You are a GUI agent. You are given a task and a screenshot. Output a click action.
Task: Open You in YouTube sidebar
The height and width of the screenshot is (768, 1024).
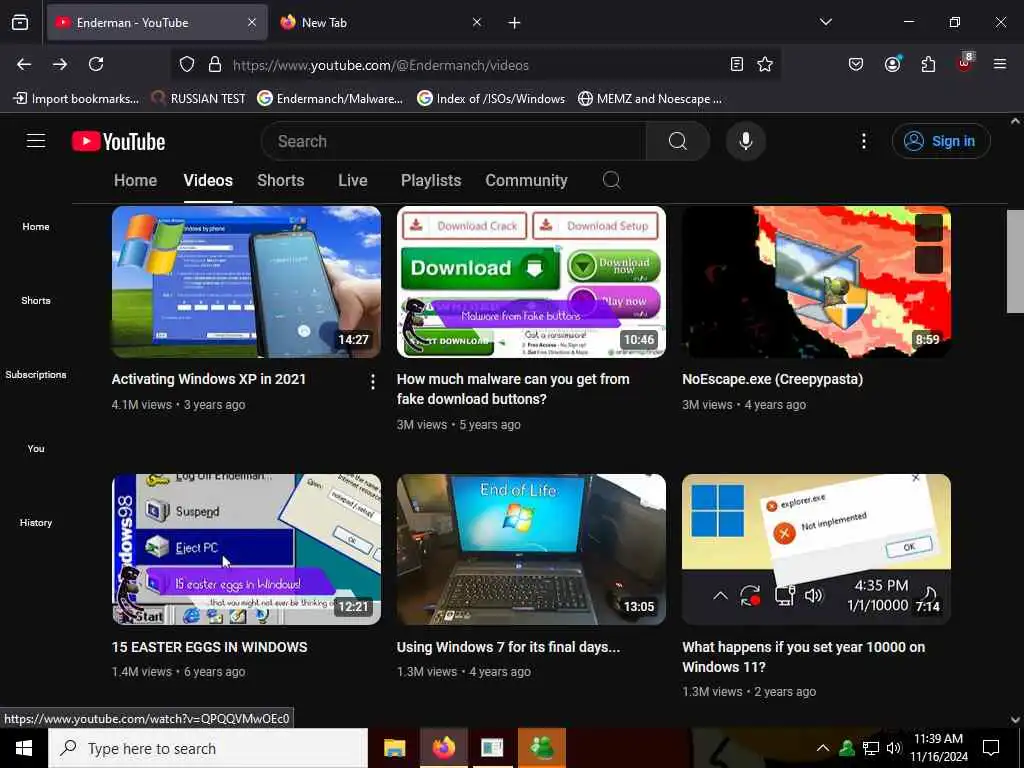(36, 449)
